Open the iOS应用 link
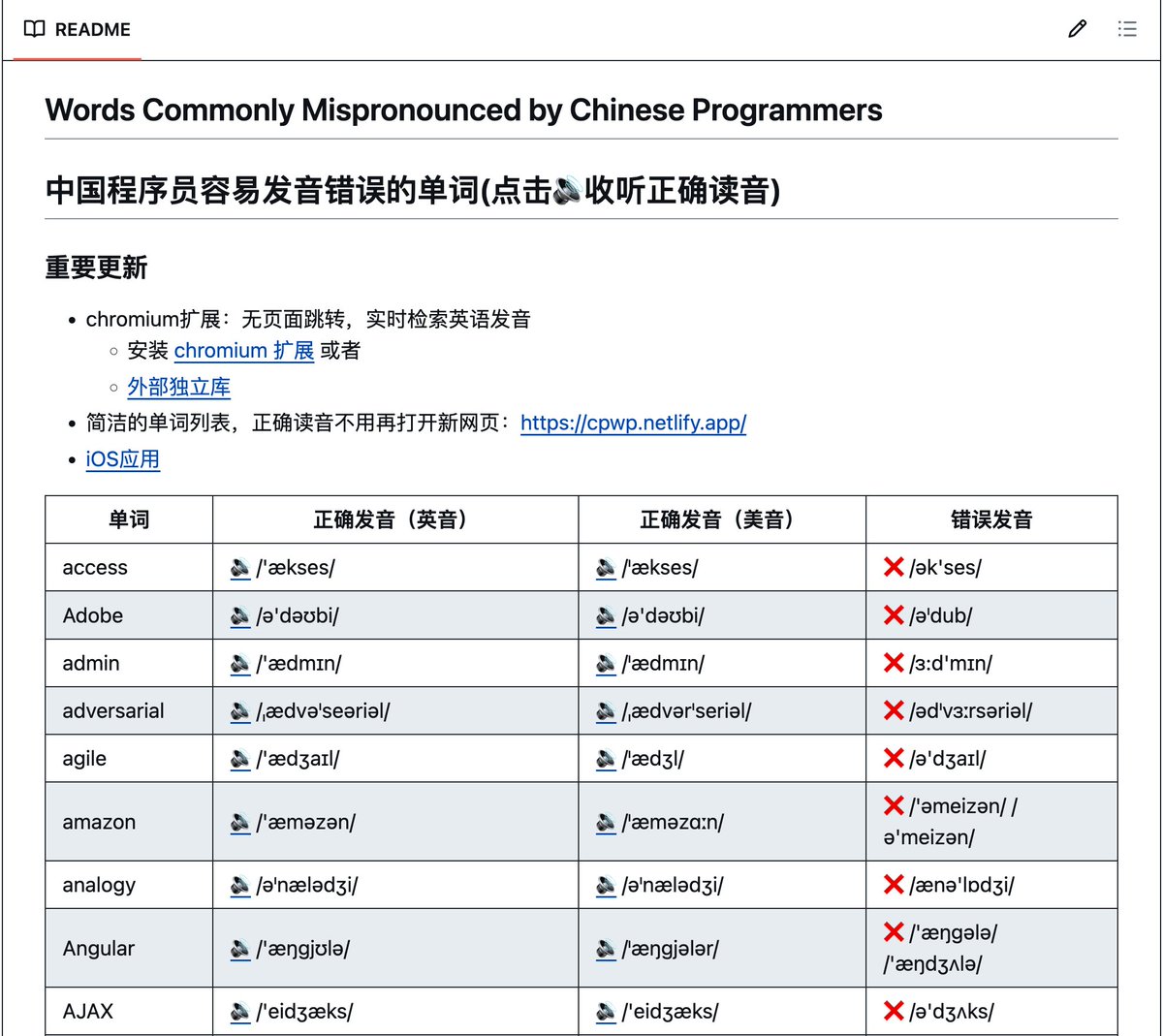 coord(123,459)
